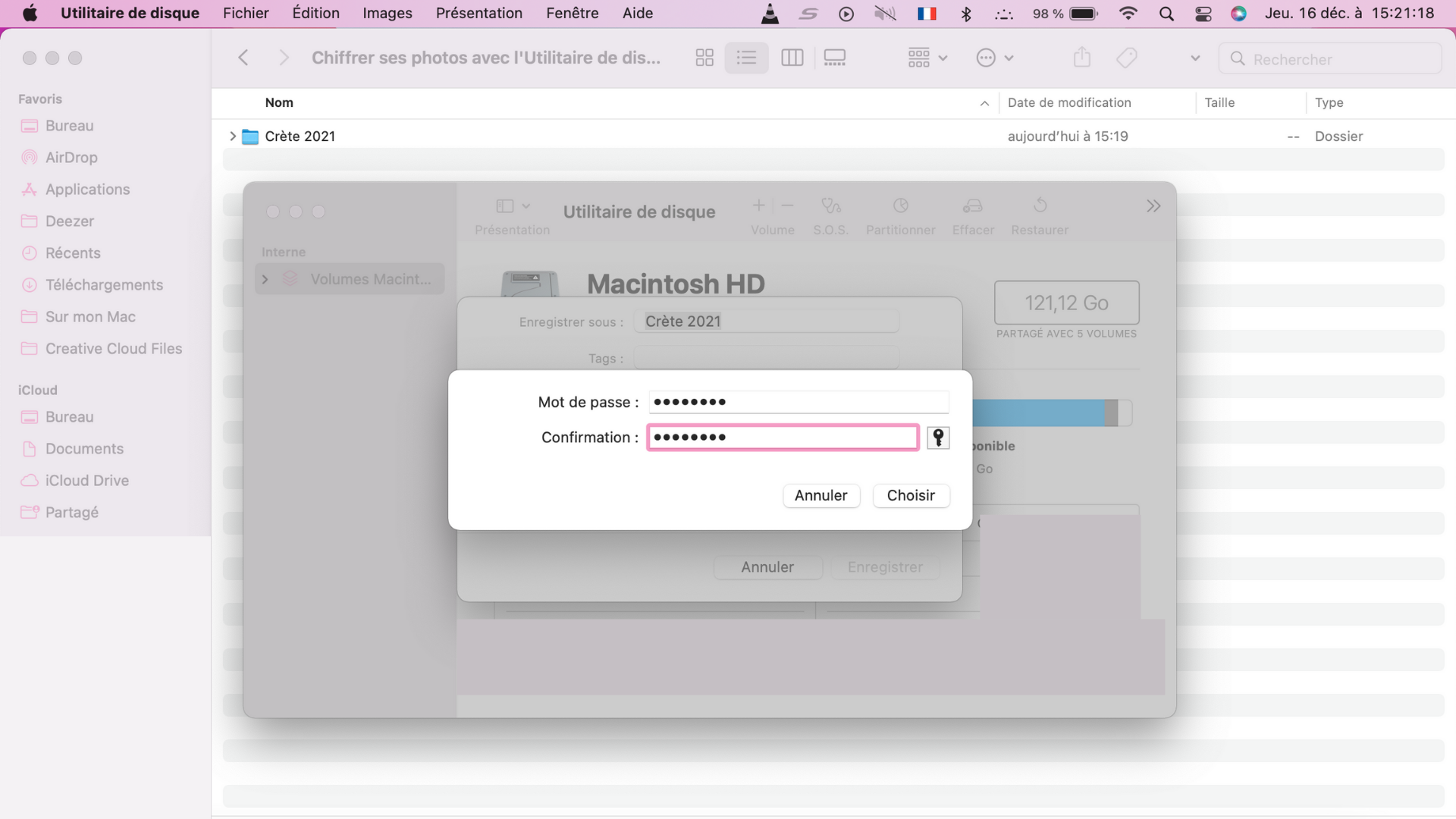Open Spotlight search in the menu bar
The height and width of the screenshot is (819, 1456).
(x=1166, y=14)
